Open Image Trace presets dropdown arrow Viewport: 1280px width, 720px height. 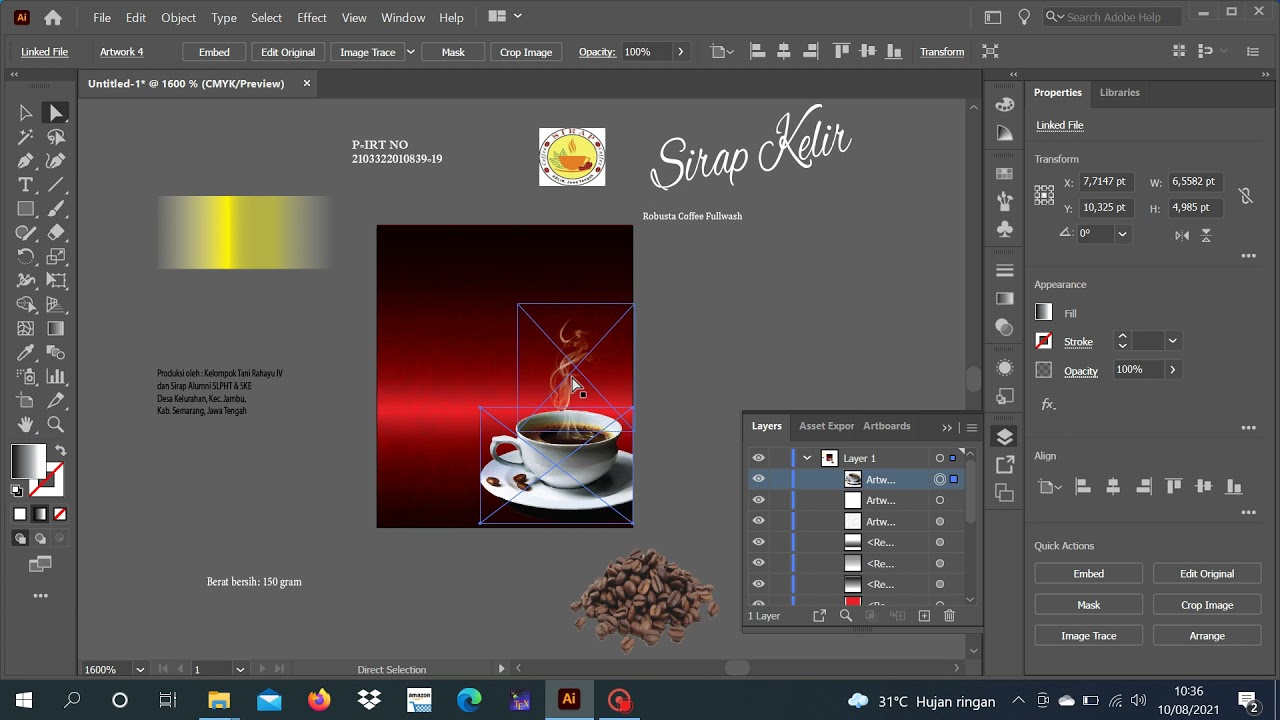pos(410,52)
